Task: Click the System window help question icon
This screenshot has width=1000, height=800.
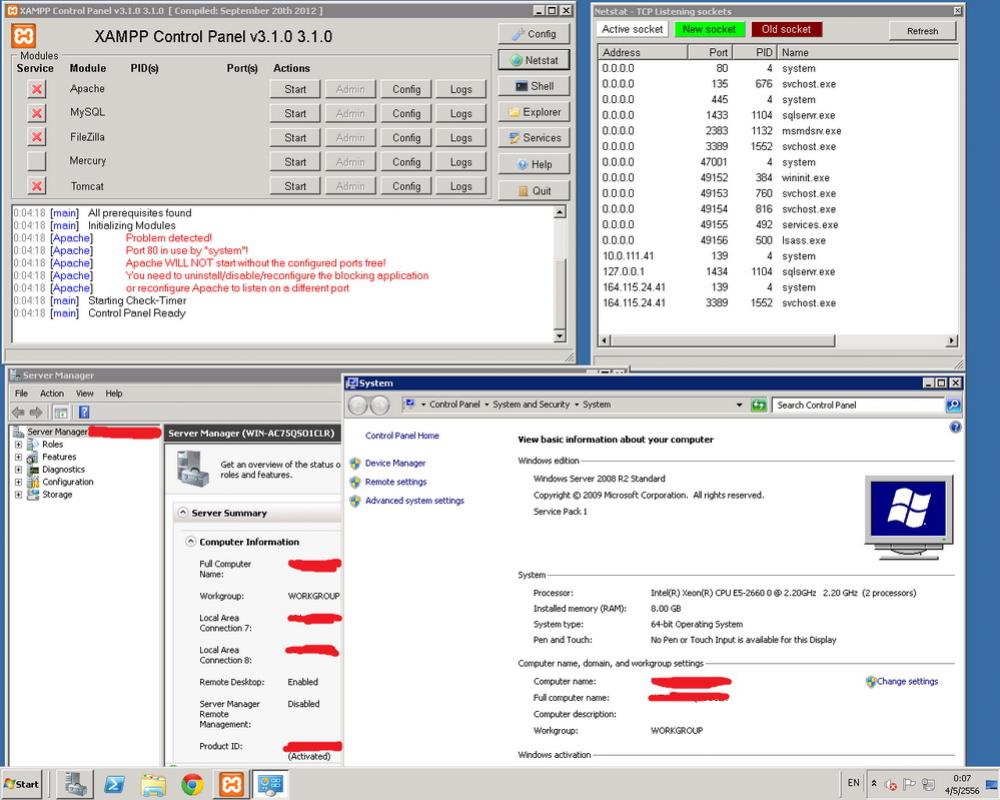Action: [x=955, y=427]
